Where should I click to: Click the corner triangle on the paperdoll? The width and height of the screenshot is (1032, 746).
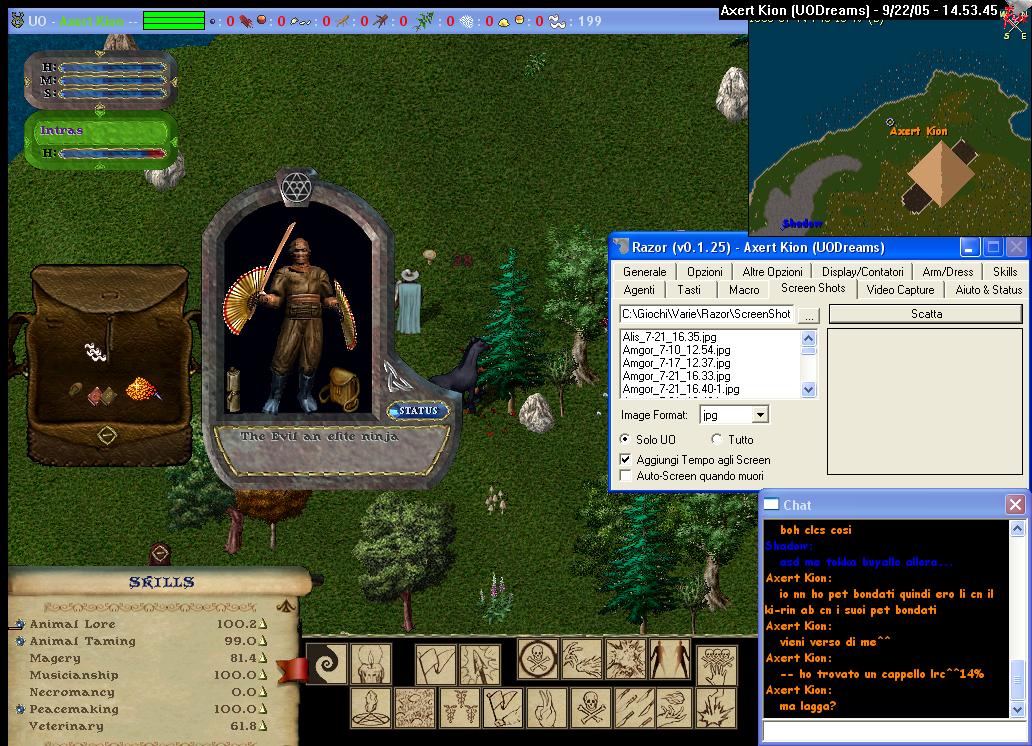tap(397, 377)
